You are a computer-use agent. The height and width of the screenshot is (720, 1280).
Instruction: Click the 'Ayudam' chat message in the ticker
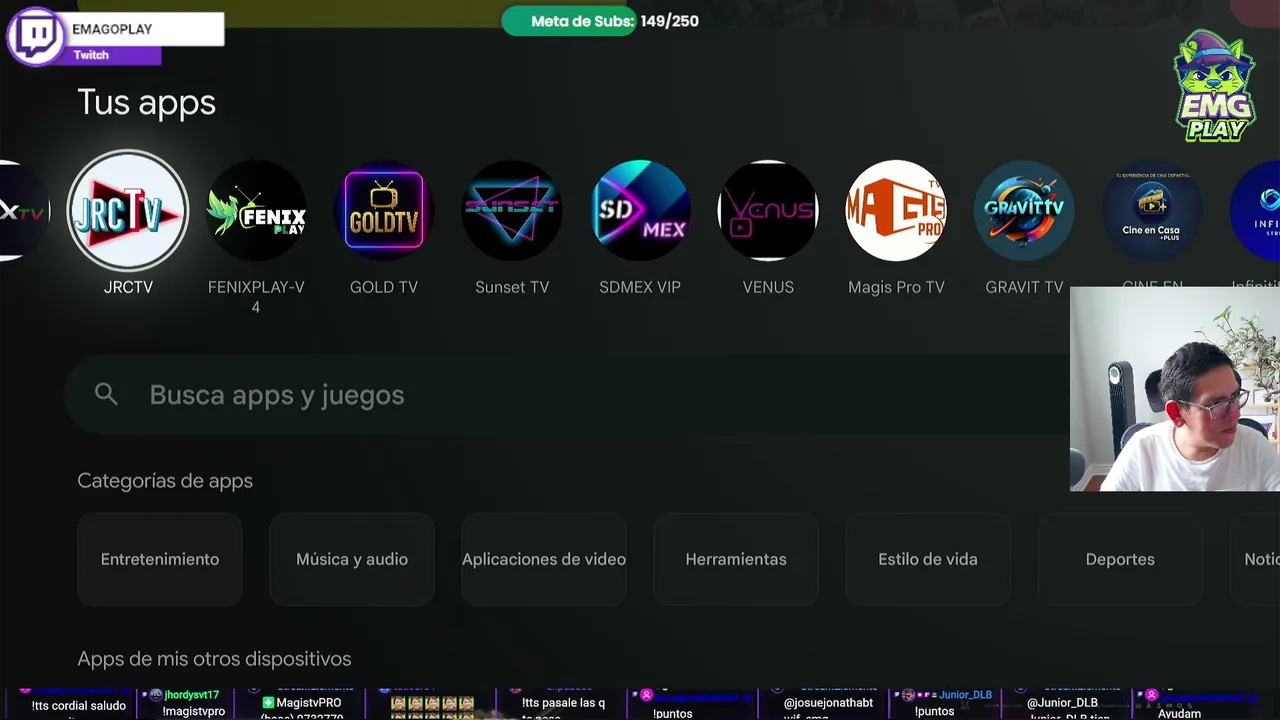pyautogui.click(x=1179, y=714)
